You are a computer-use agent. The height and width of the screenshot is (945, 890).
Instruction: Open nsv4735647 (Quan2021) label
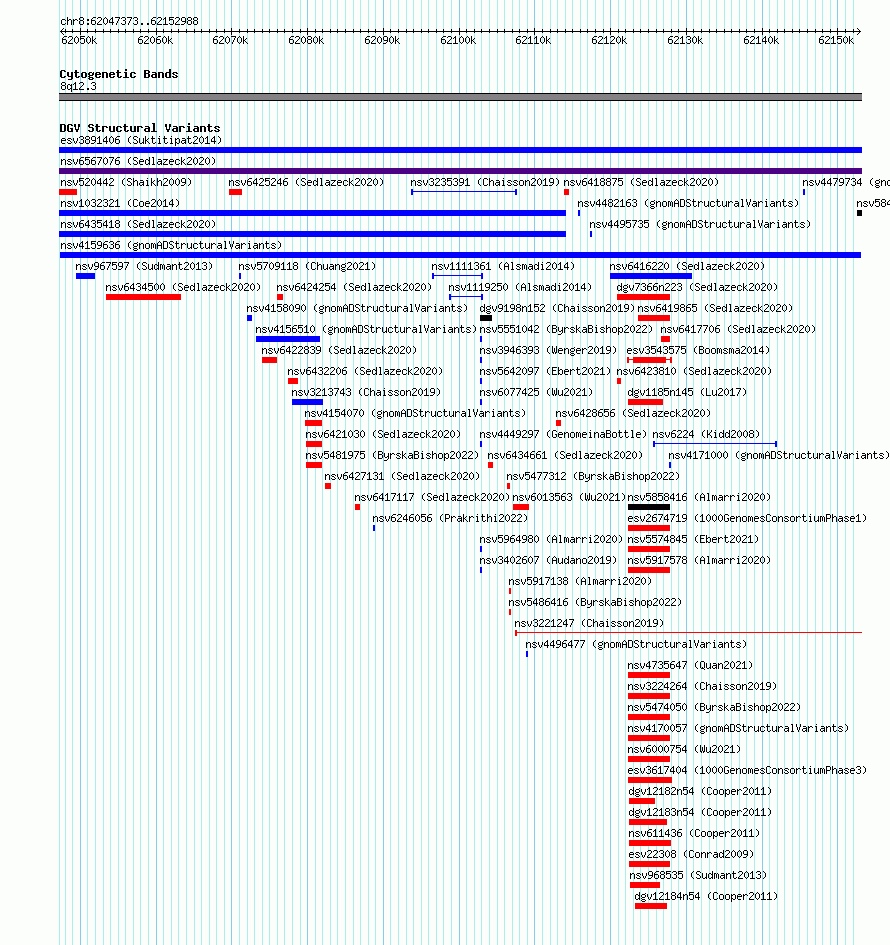click(690, 666)
